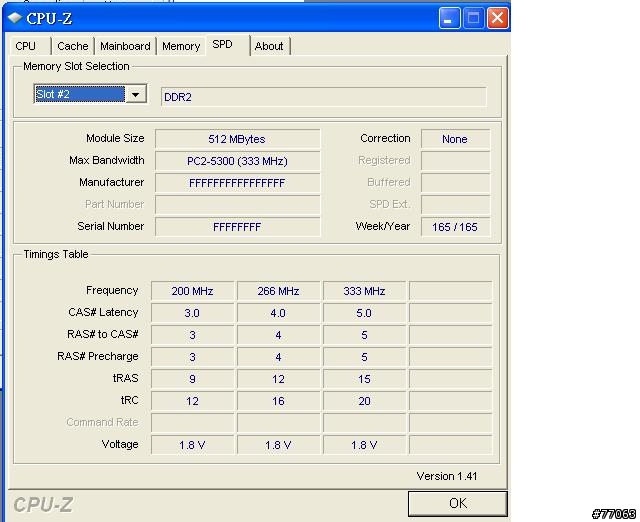Close the CPU-Z window
Viewport: 640px width, 522px height.
[498, 18]
